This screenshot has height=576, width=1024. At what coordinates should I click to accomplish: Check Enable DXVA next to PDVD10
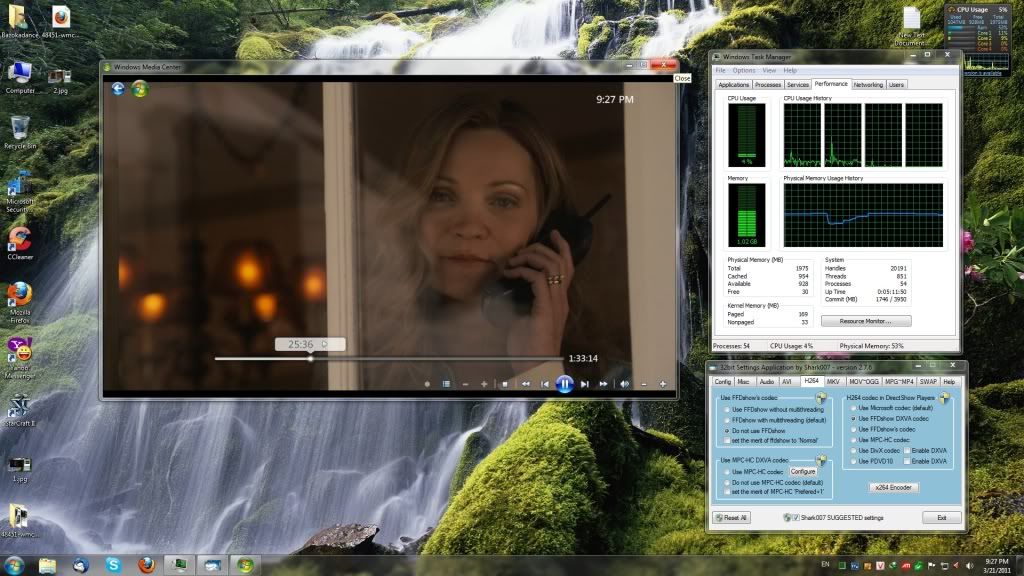point(907,461)
